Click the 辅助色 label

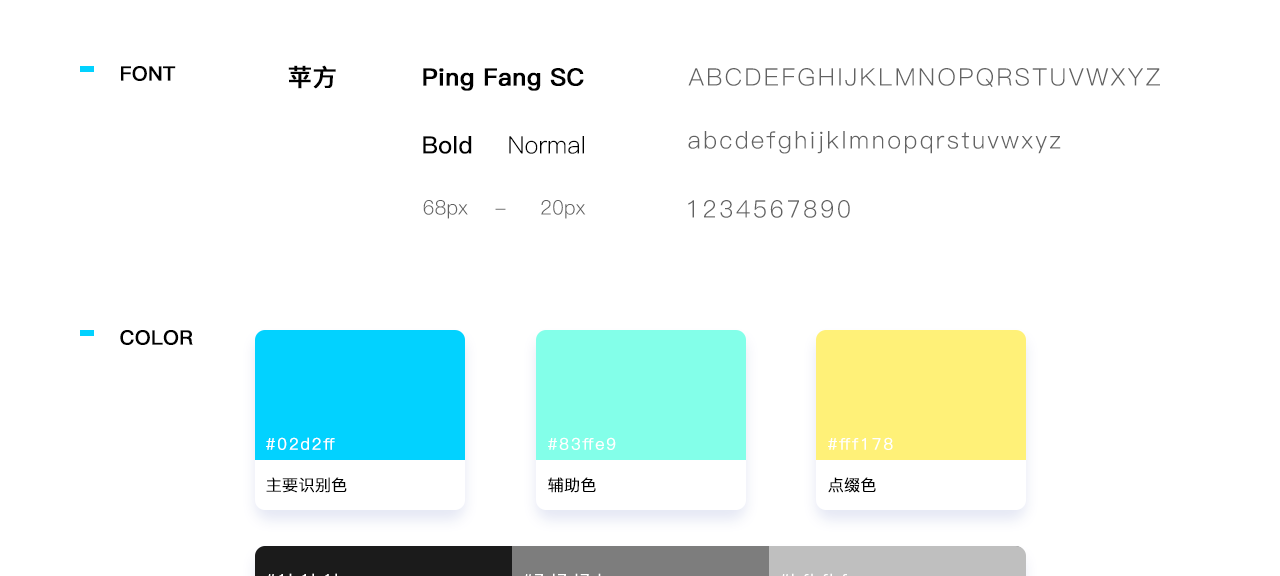[572, 485]
